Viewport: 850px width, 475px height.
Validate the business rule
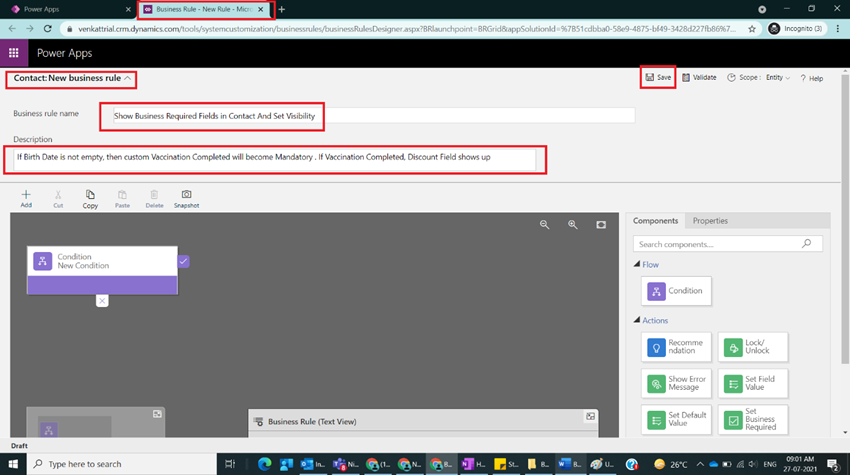click(699, 78)
